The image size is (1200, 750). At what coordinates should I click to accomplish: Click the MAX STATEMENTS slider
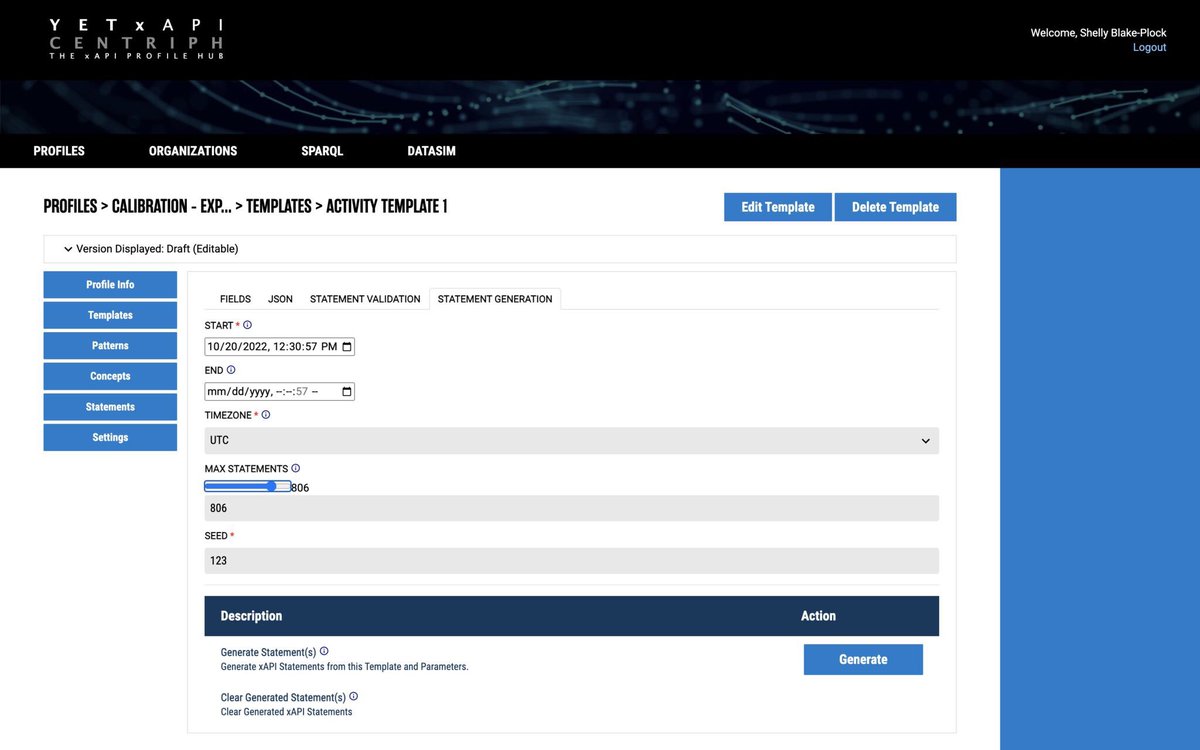click(247, 487)
